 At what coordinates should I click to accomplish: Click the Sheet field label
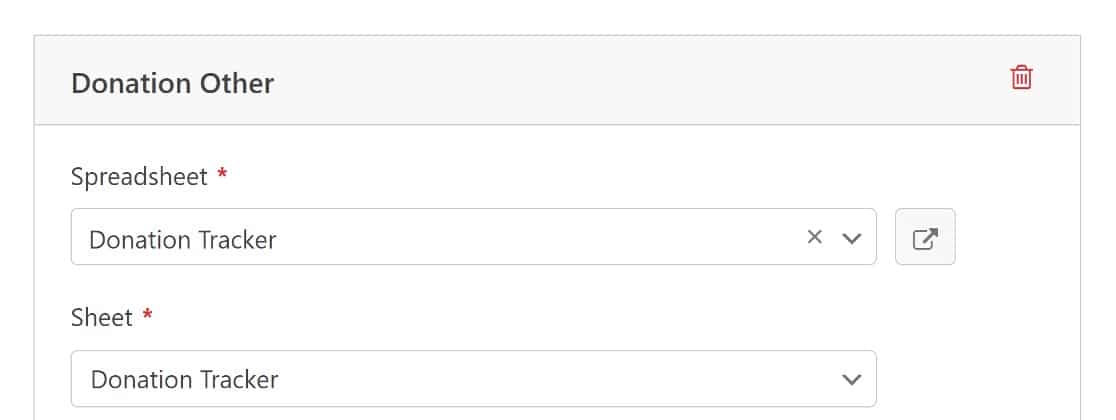(102, 317)
